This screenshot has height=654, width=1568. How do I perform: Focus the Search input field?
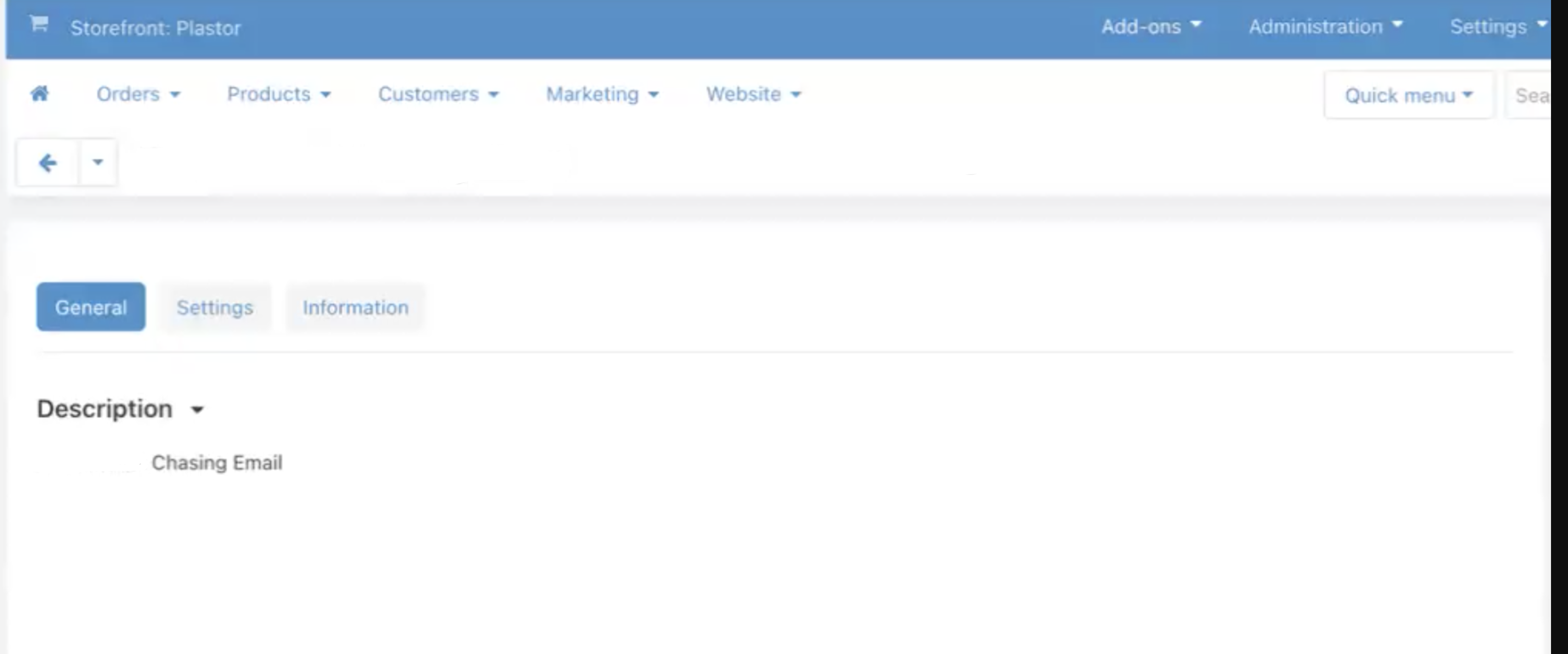coord(1528,95)
